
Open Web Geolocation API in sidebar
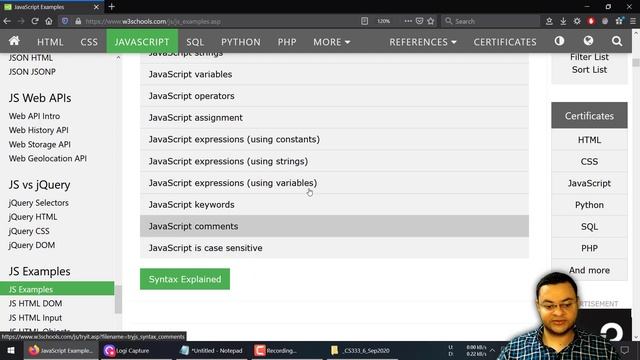pyautogui.click(x=48, y=158)
